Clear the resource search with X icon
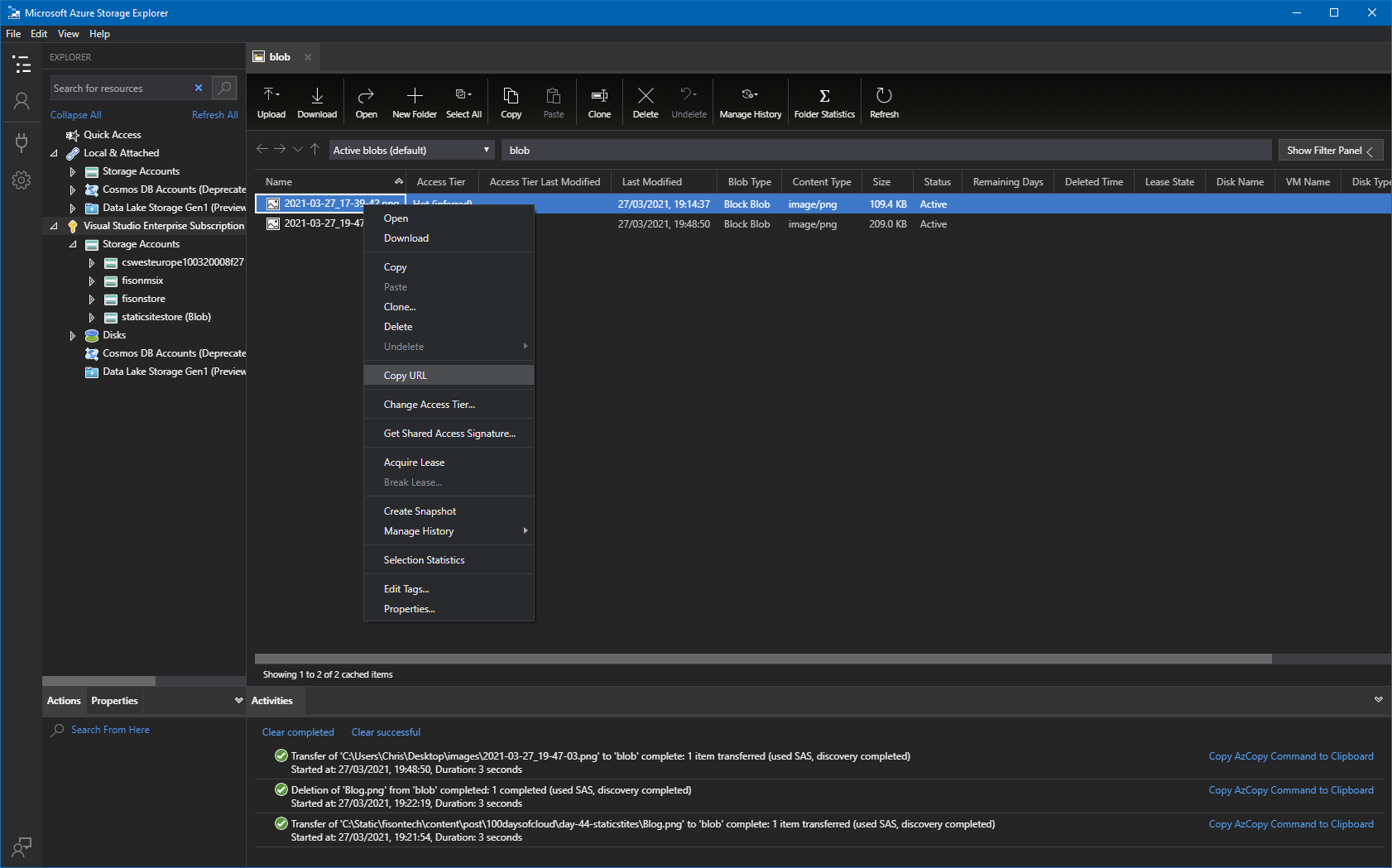 coord(199,88)
